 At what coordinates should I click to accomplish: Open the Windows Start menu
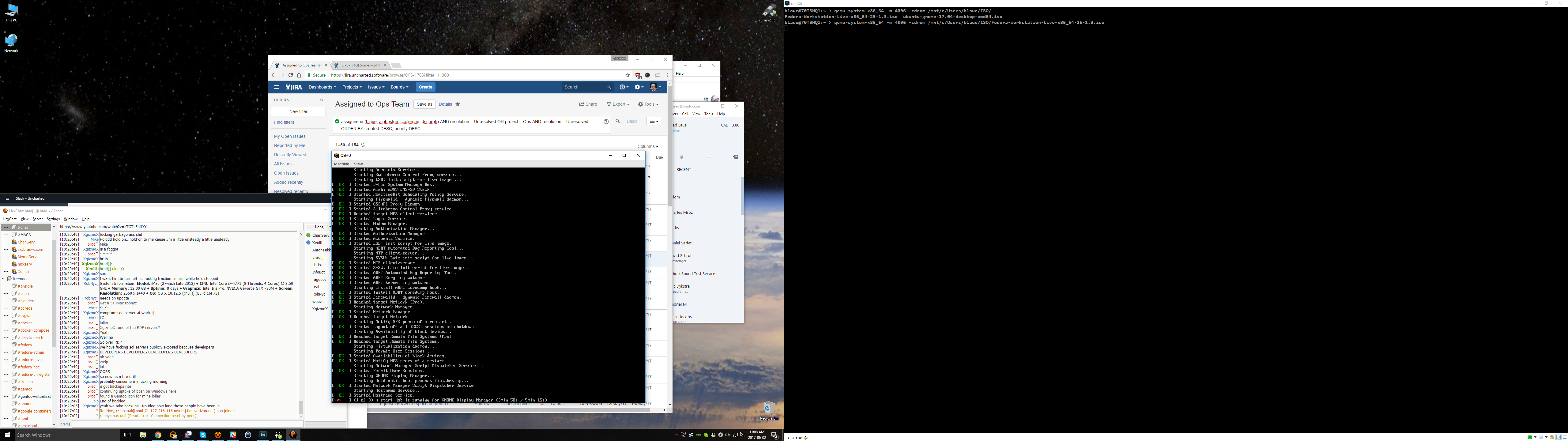[x=7, y=435]
